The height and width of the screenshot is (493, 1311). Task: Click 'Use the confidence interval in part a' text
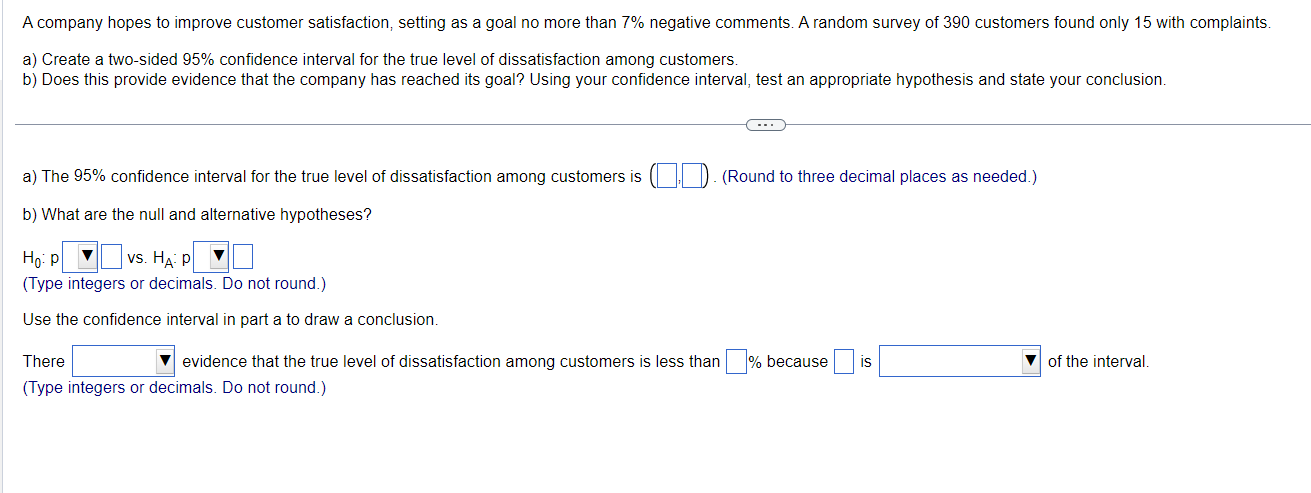[230, 320]
